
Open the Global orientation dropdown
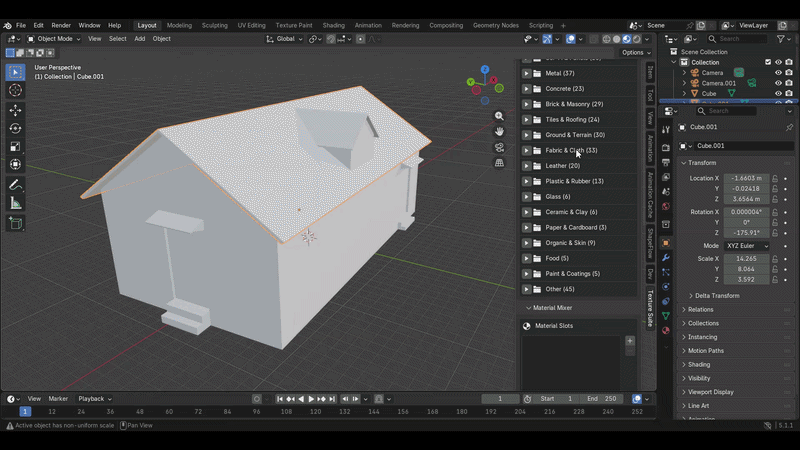pyautogui.click(x=285, y=39)
